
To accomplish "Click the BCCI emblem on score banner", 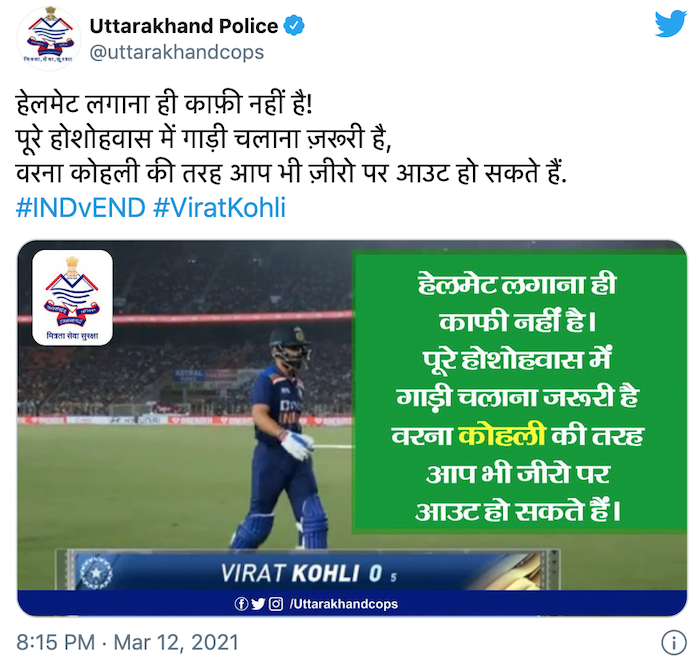I will tap(95, 572).
